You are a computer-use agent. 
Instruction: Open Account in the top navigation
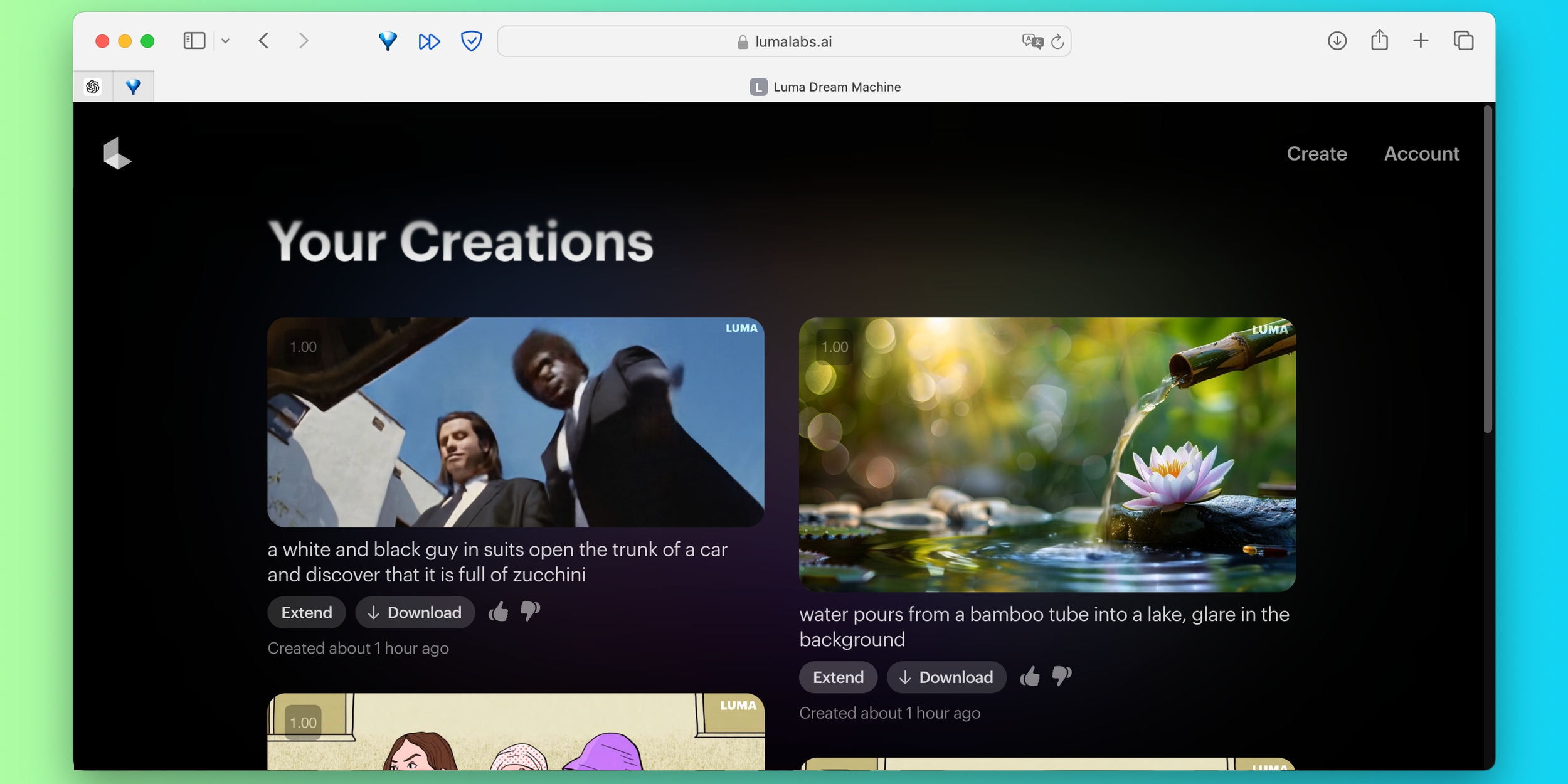coord(1422,154)
